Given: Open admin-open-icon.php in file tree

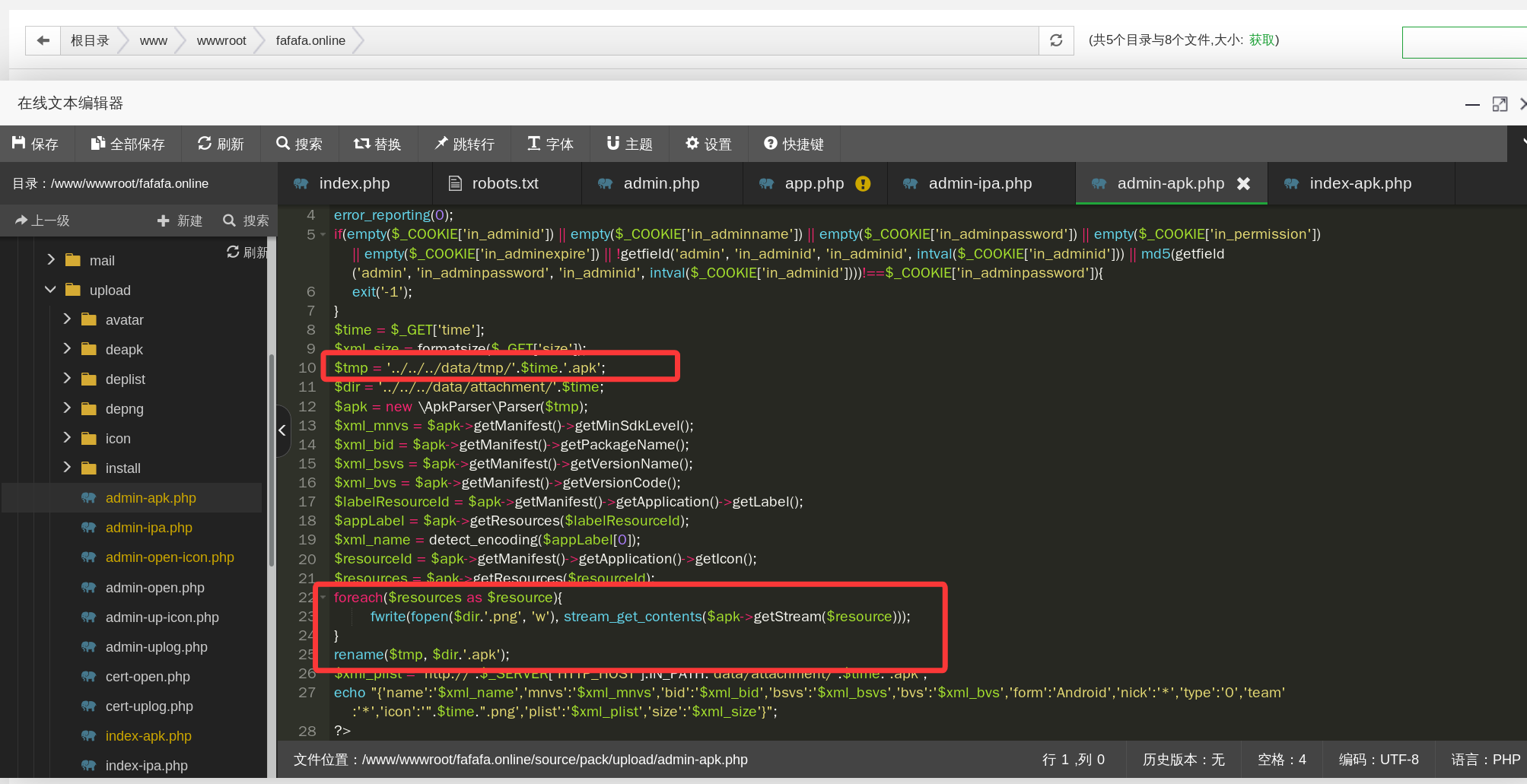Looking at the screenshot, I should (170, 557).
